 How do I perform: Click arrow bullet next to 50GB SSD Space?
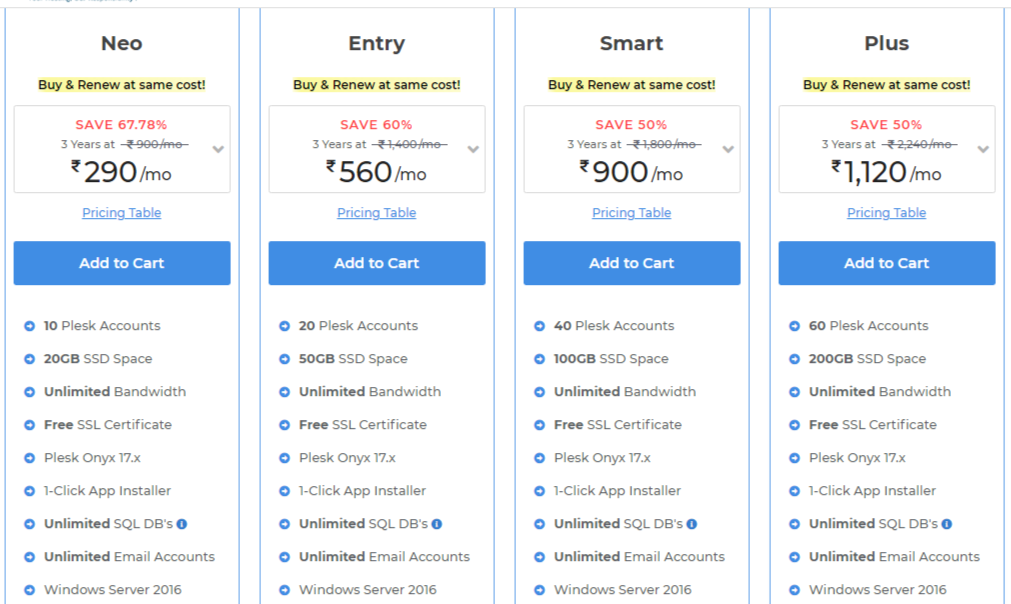pos(284,359)
